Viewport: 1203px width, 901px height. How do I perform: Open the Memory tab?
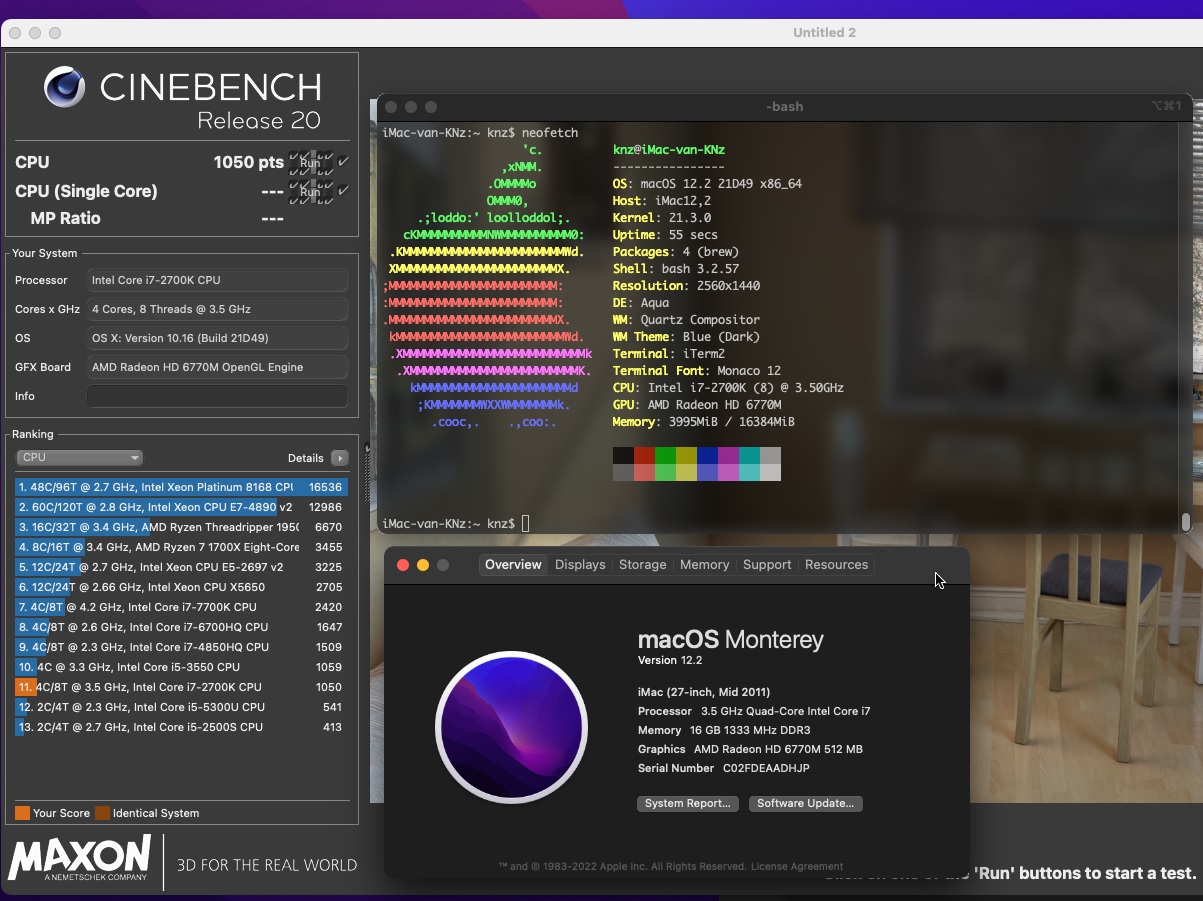click(704, 565)
